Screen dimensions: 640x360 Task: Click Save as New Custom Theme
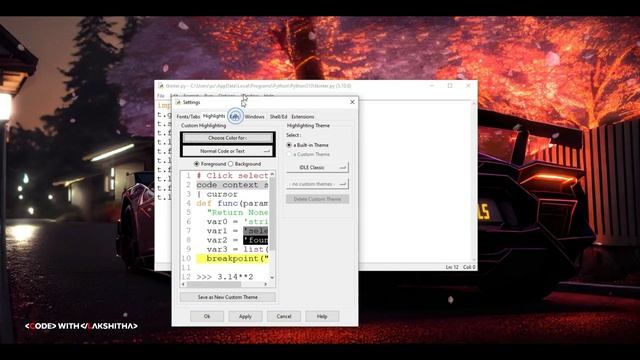coord(227,297)
